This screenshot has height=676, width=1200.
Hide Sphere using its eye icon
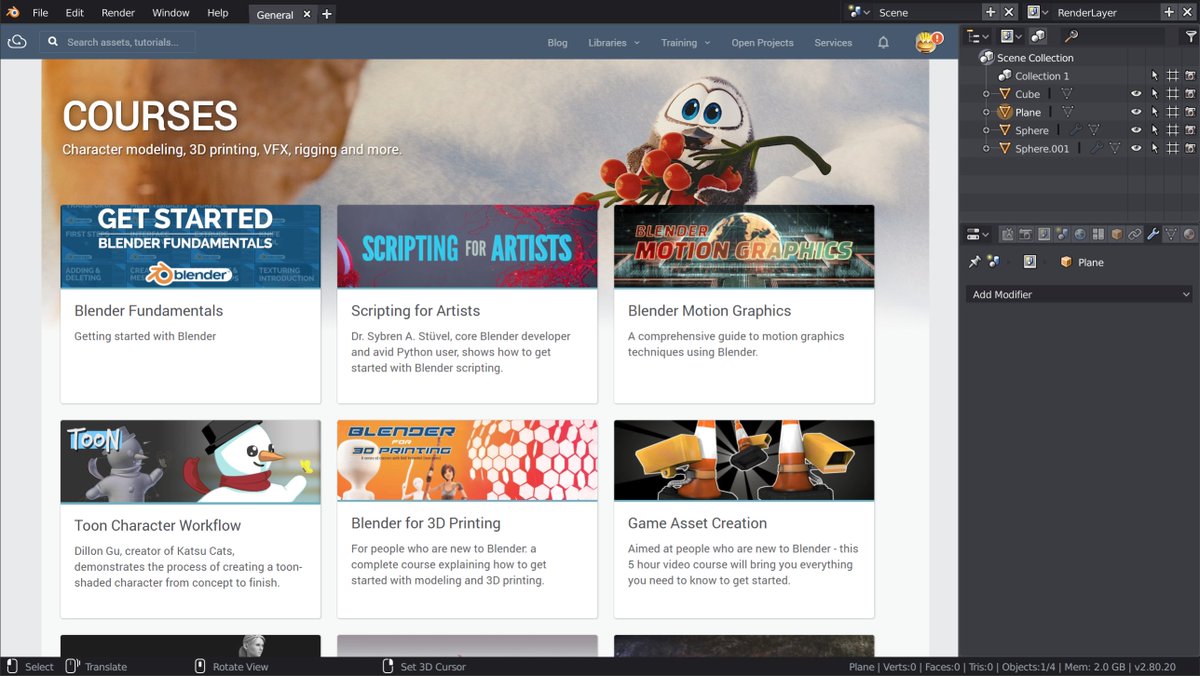click(1136, 130)
